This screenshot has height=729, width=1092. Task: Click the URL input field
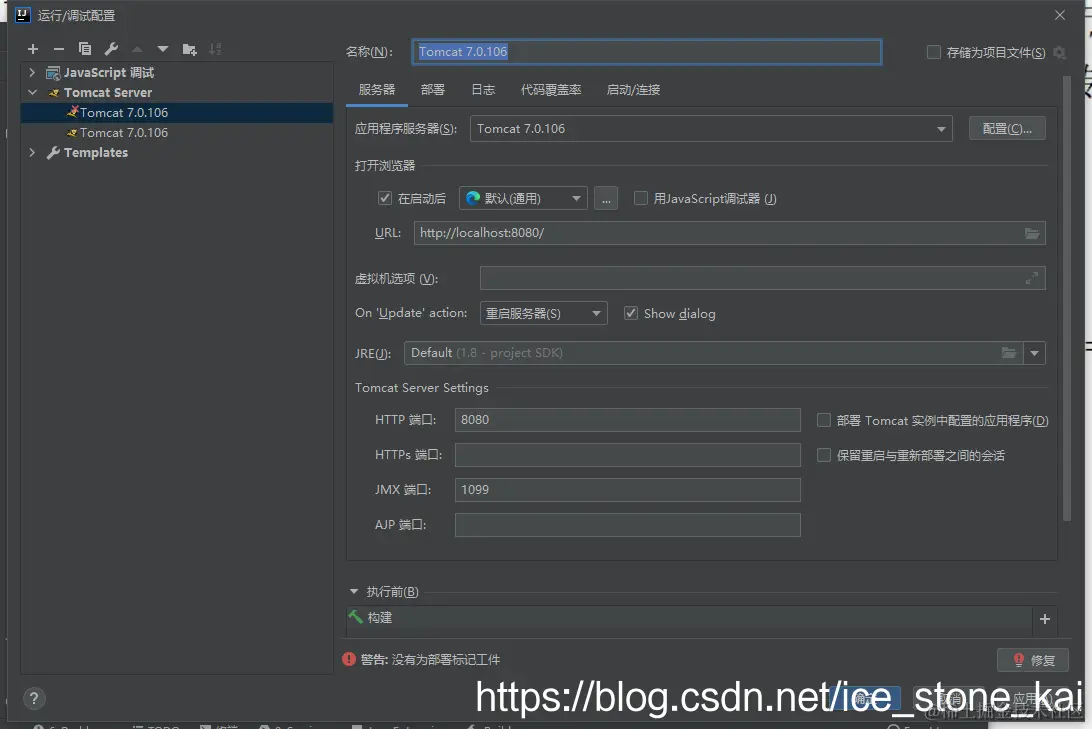(729, 233)
